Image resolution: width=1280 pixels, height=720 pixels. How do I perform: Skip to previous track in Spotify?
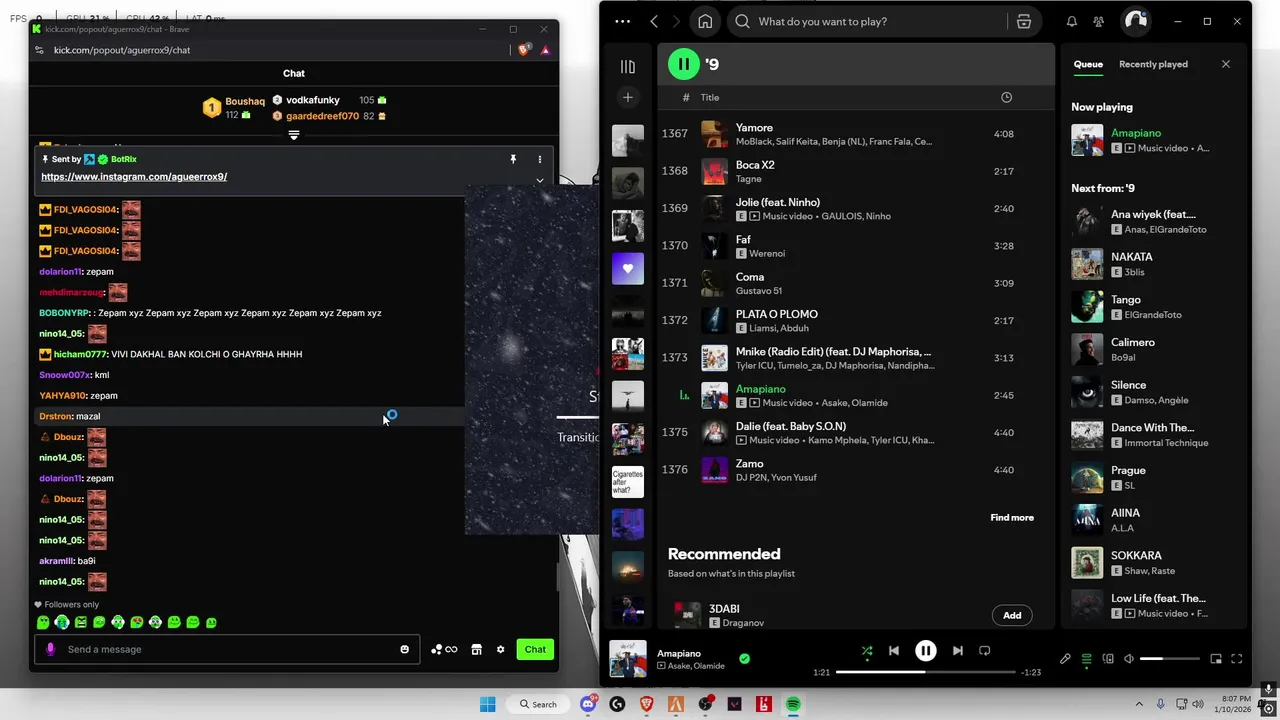(x=894, y=650)
